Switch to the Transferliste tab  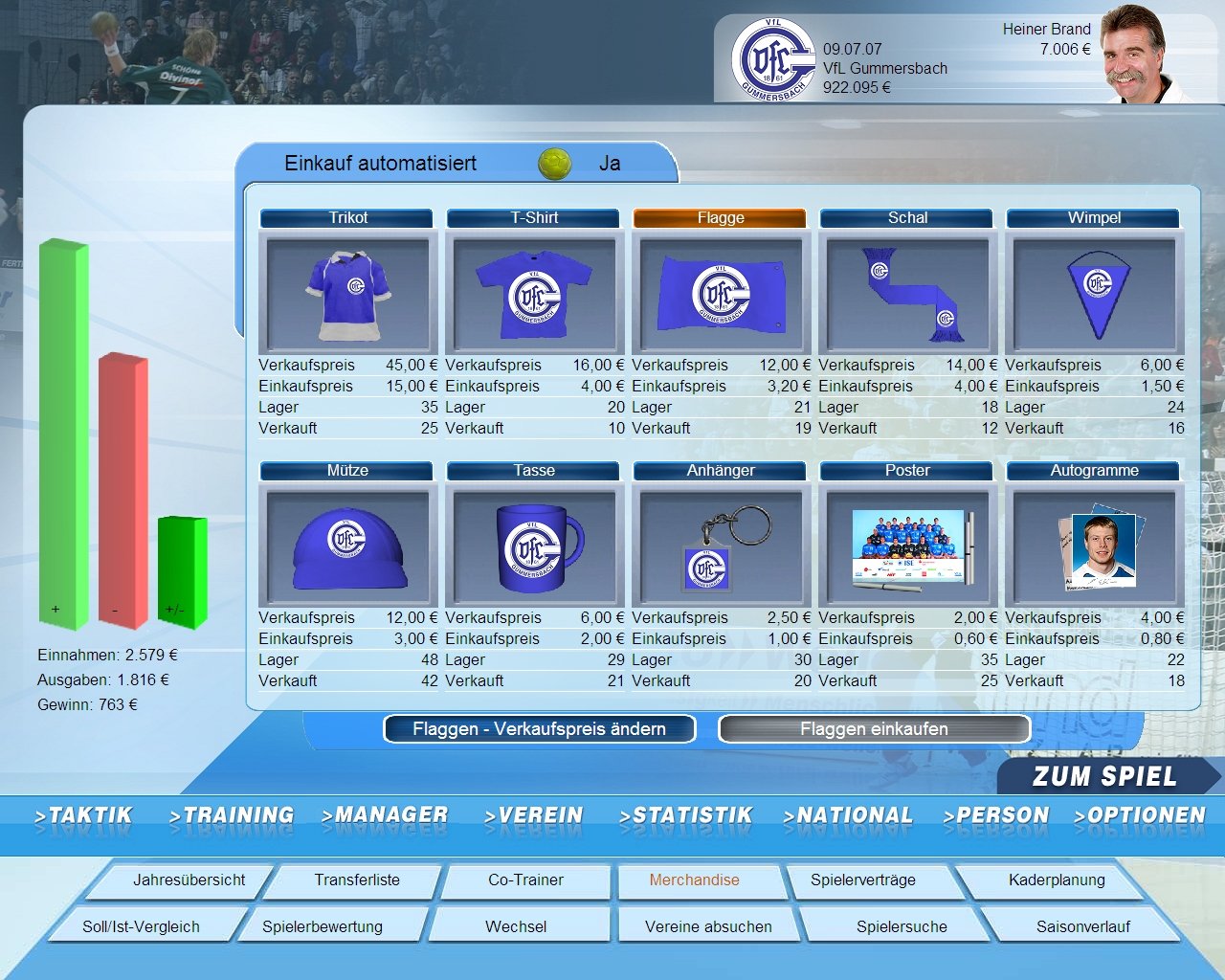tap(357, 880)
